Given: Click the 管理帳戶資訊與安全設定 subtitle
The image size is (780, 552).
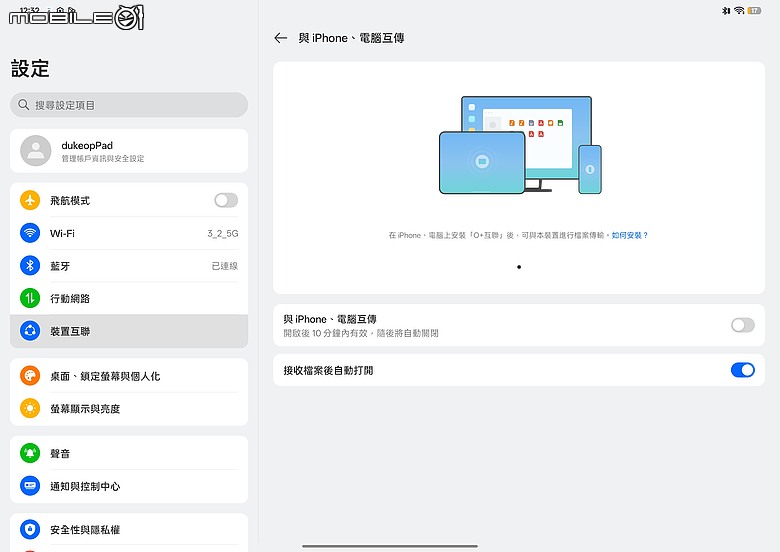Looking at the screenshot, I should 103,159.
